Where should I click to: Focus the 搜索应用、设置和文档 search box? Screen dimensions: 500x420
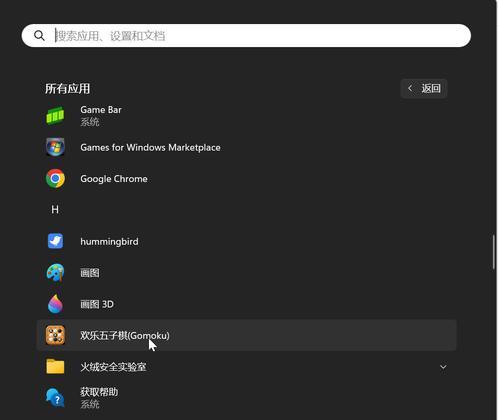(246, 35)
